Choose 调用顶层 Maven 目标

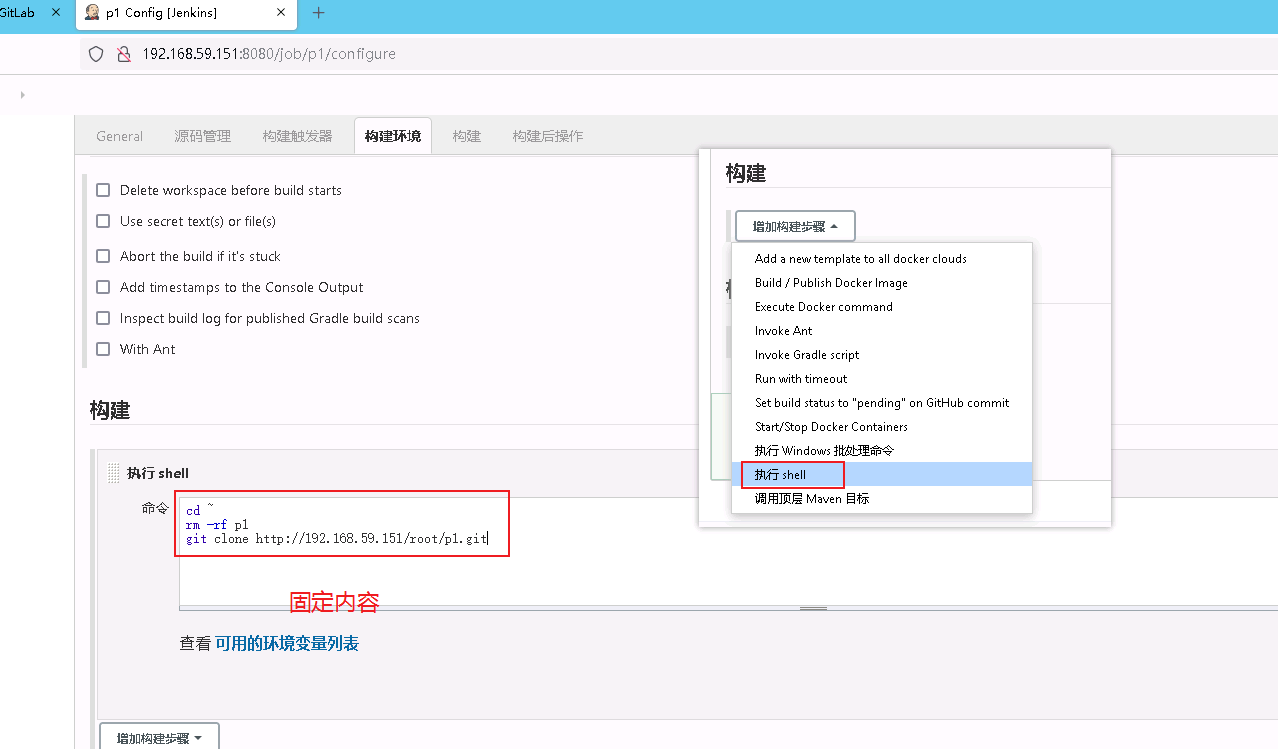[x=882, y=498]
